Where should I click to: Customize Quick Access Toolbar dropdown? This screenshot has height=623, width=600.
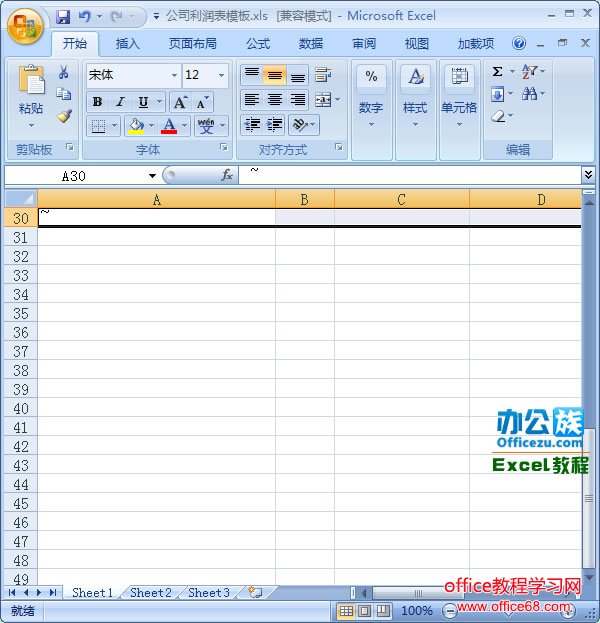[x=157, y=17]
